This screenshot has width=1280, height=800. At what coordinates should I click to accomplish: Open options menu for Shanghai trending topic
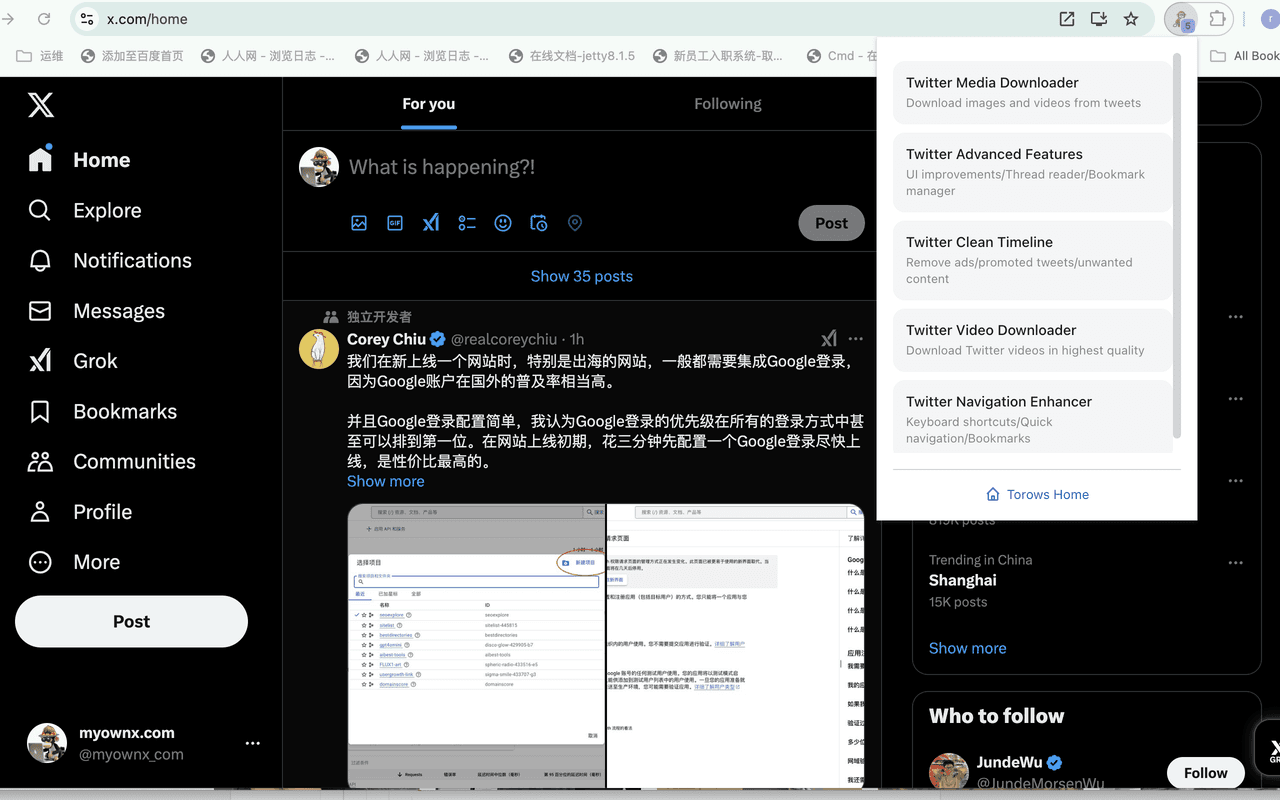[x=1236, y=562]
